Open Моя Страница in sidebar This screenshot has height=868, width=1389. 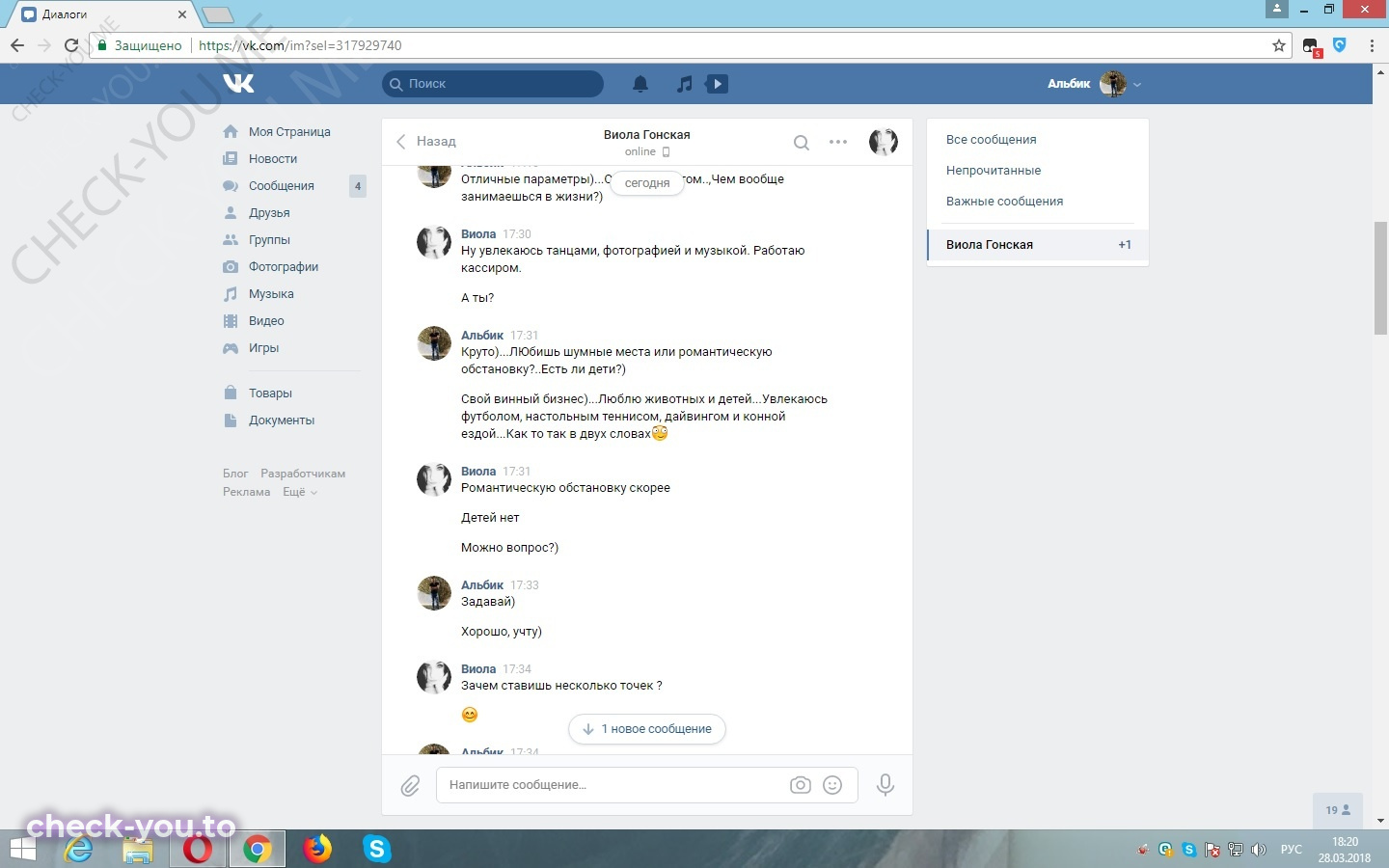click(289, 132)
